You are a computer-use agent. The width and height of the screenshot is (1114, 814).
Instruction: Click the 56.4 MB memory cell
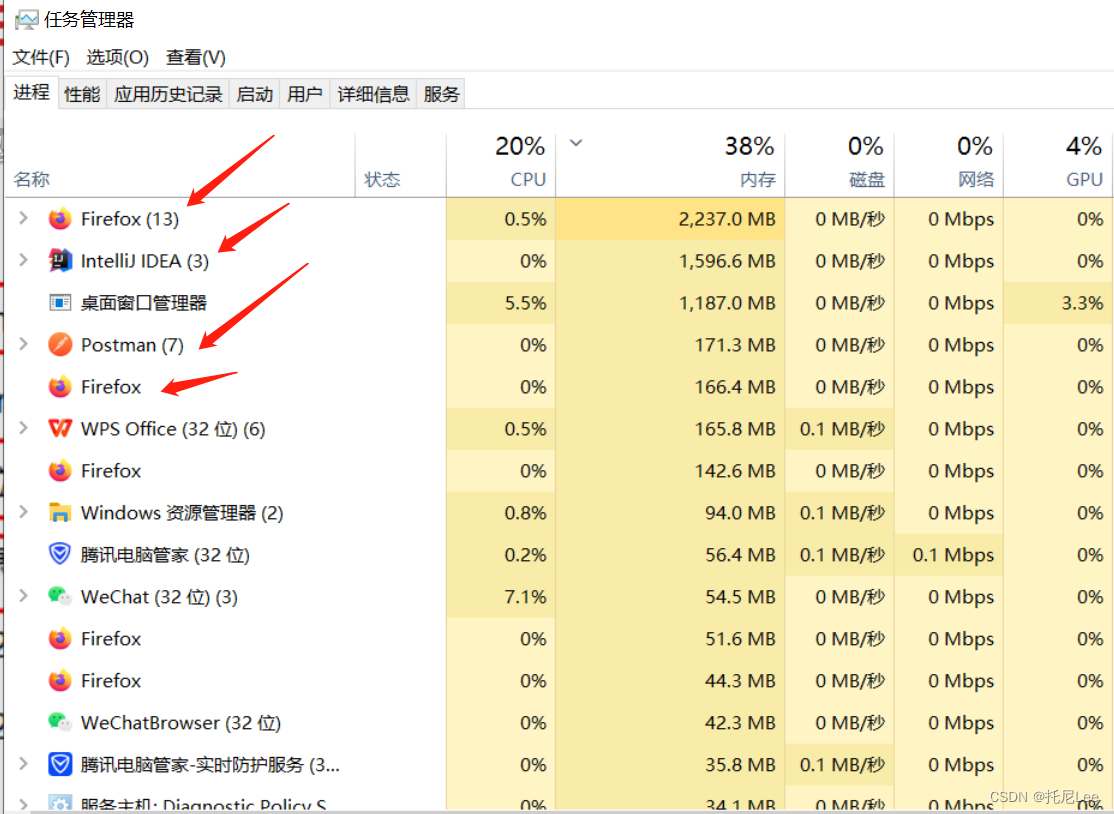(x=671, y=554)
